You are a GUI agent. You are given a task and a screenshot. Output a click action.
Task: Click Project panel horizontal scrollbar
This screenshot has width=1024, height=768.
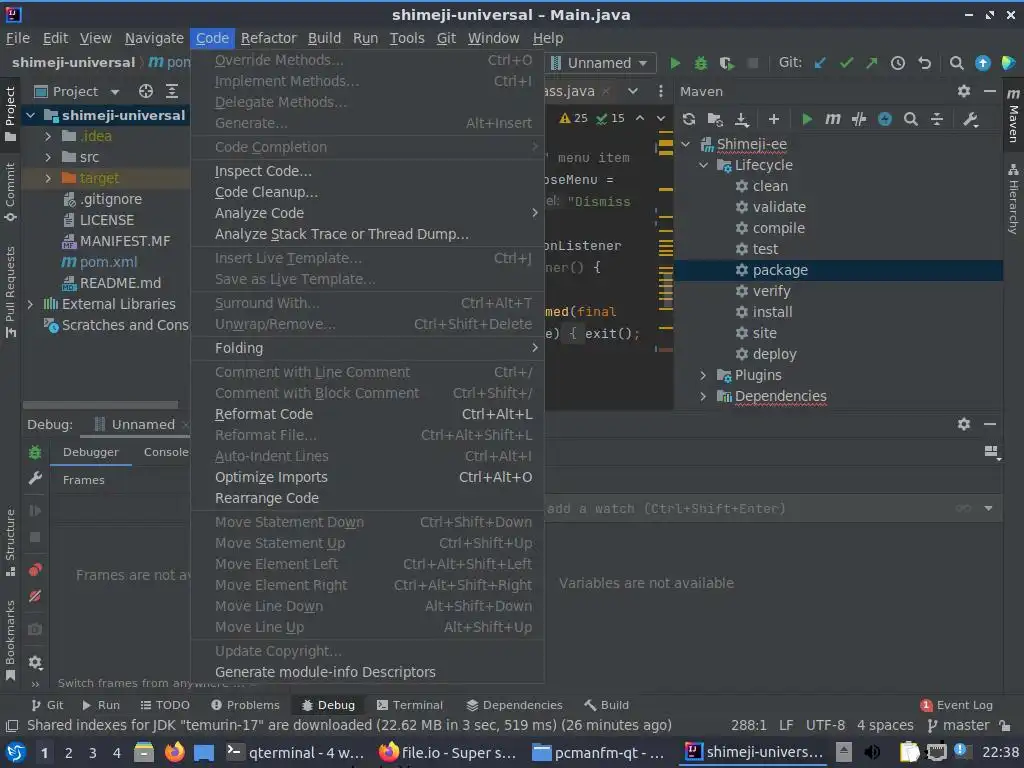coord(100,405)
